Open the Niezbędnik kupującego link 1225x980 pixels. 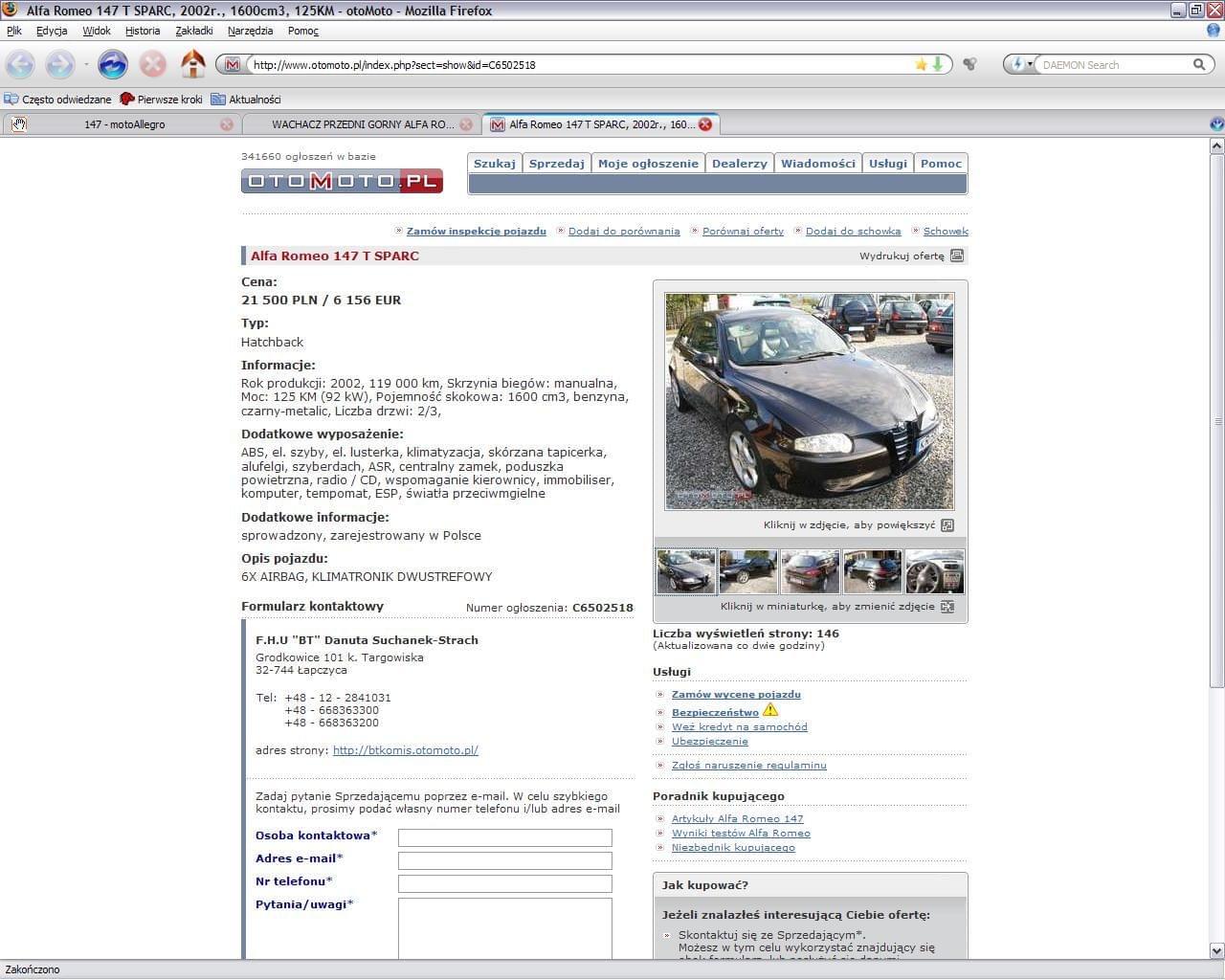pos(733,847)
